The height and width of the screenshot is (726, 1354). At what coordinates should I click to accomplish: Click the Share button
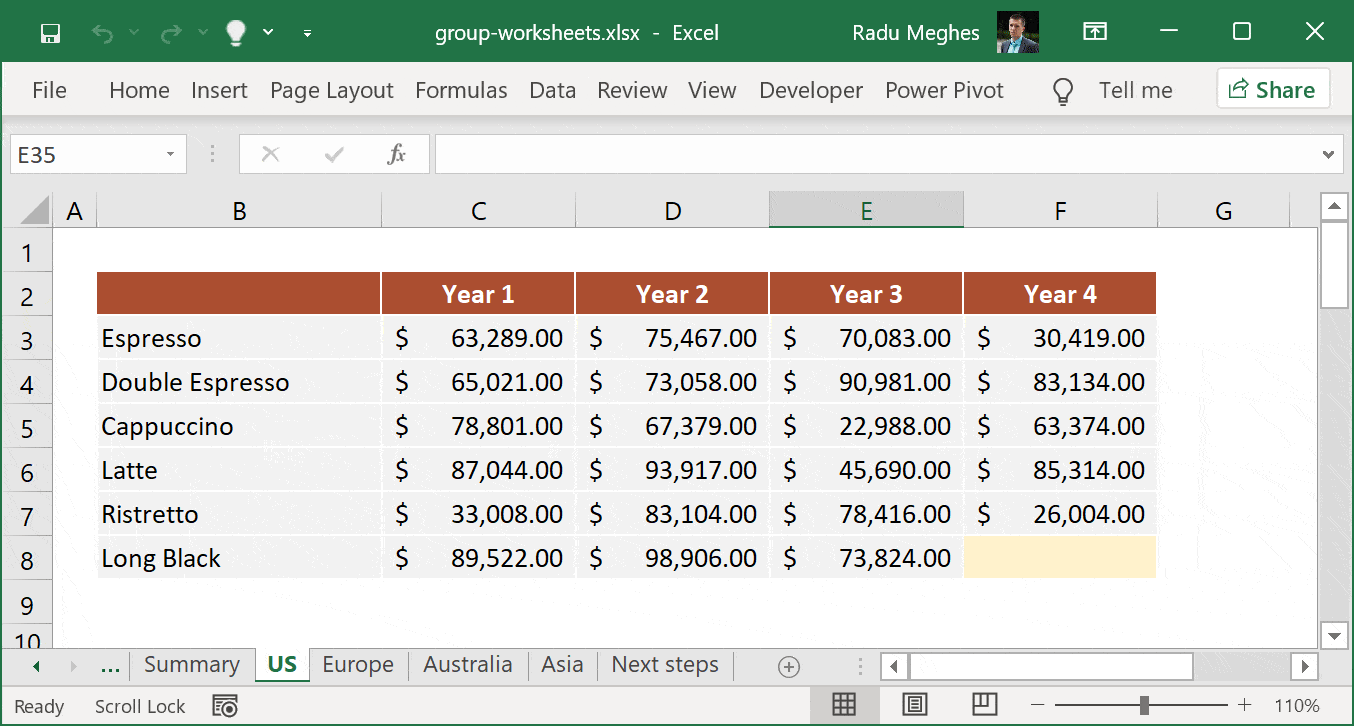[1272, 89]
